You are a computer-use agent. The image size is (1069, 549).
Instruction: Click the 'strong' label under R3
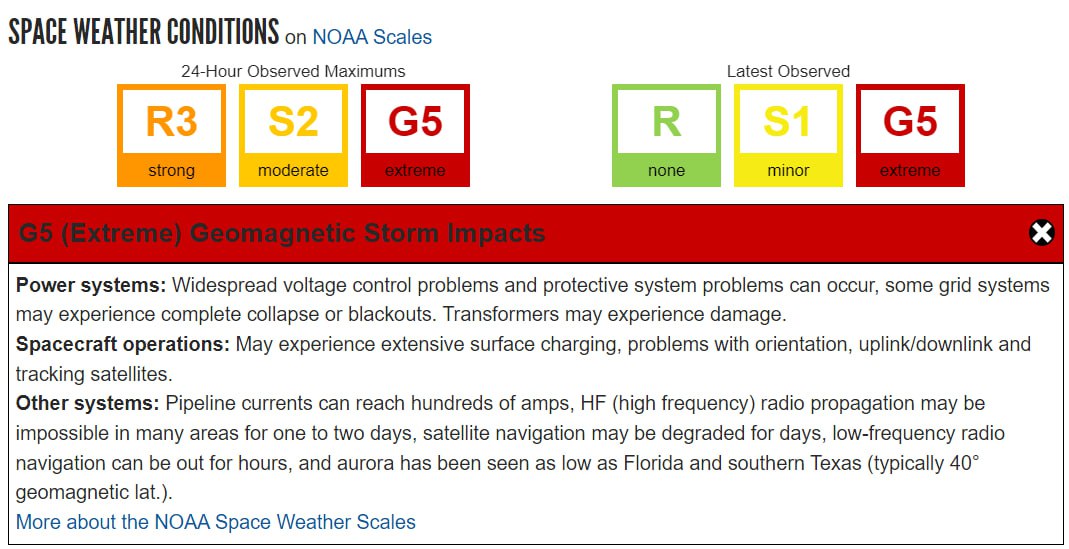click(171, 170)
